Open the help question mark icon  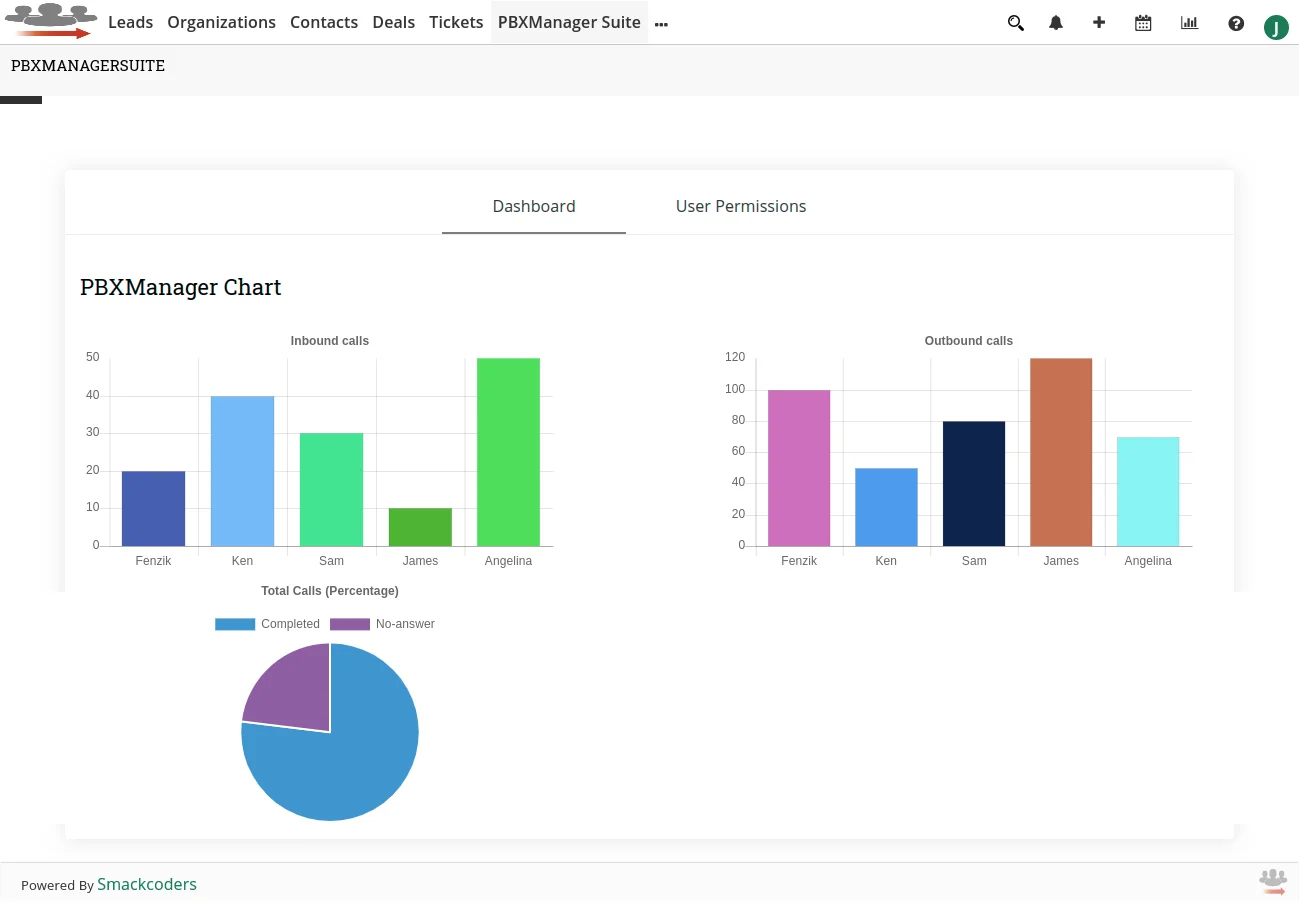click(1235, 22)
